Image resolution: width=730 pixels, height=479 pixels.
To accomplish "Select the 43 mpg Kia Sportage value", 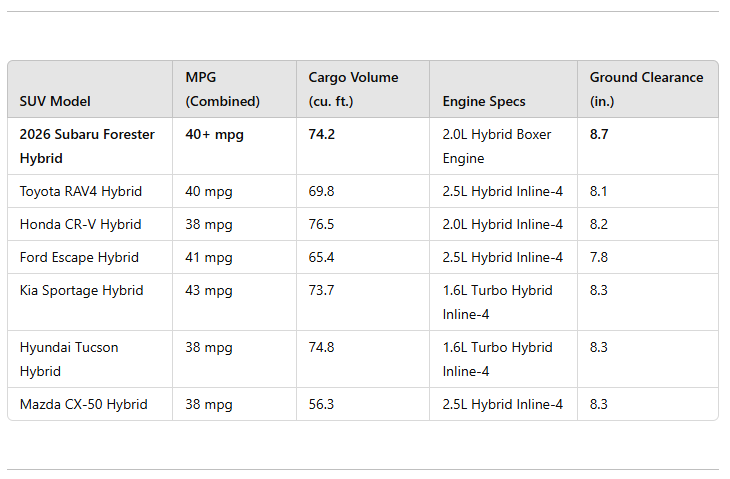I will click(209, 290).
